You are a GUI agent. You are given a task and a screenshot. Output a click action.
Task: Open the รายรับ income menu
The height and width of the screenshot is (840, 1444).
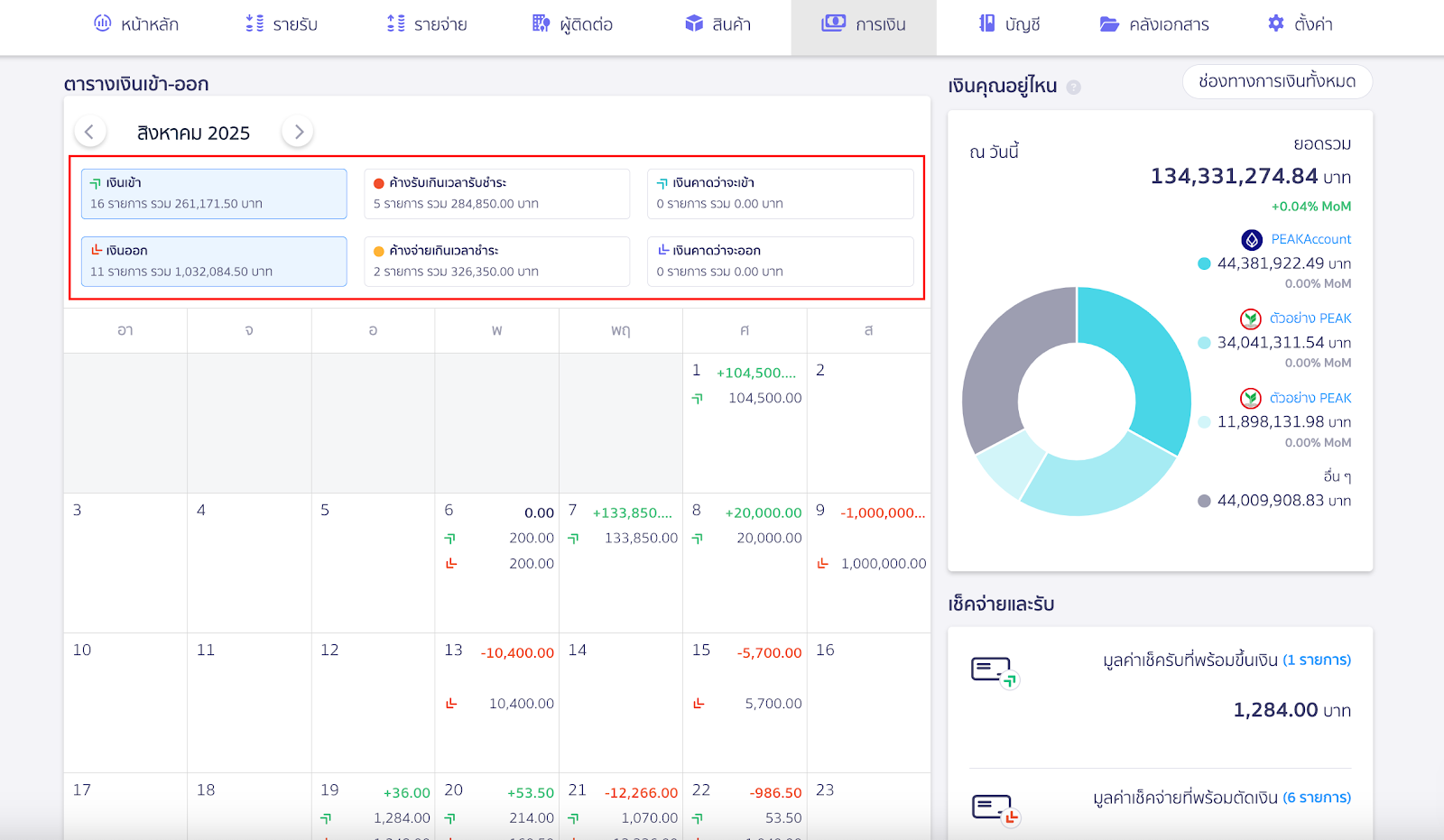point(282,24)
